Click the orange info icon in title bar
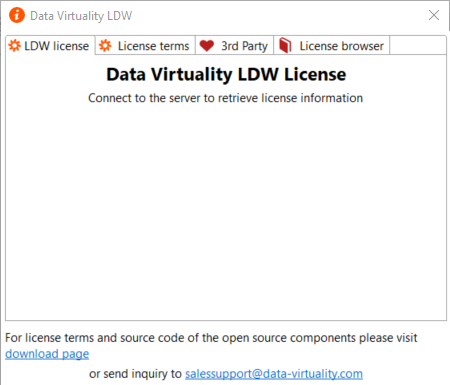This screenshot has height=385, width=450. (17, 15)
